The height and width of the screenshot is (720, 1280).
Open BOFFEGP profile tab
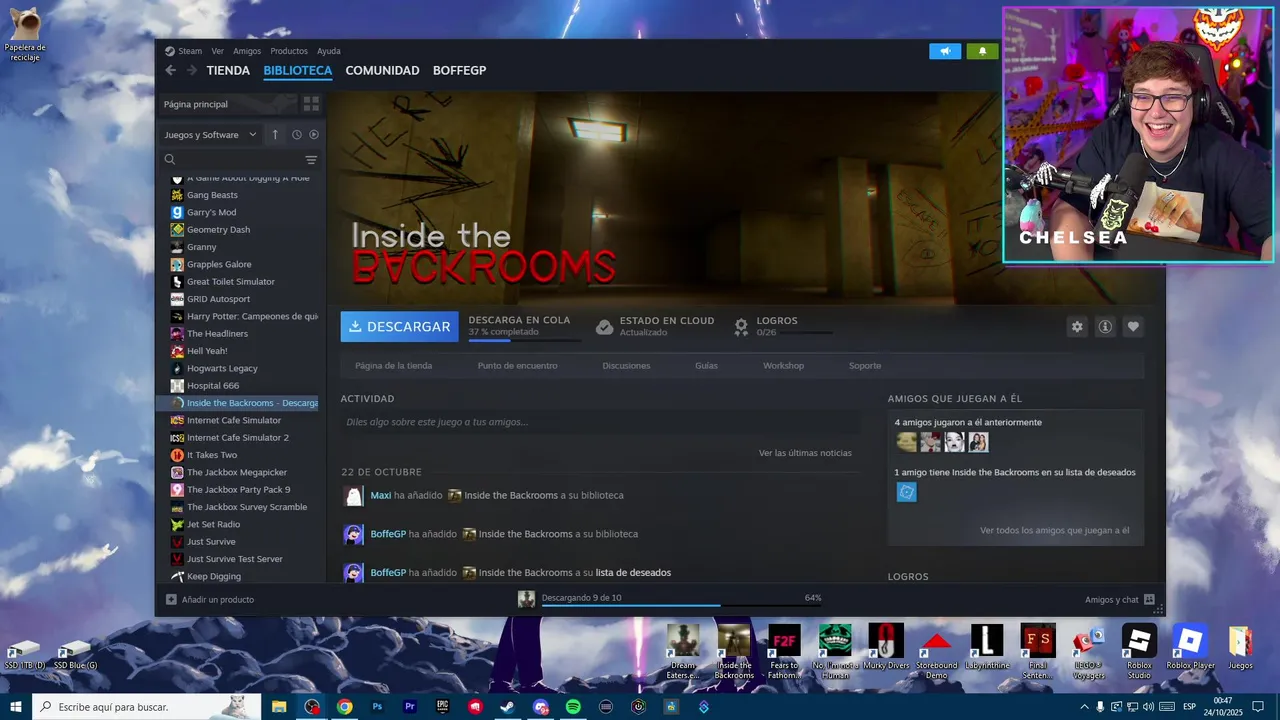[x=459, y=71]
